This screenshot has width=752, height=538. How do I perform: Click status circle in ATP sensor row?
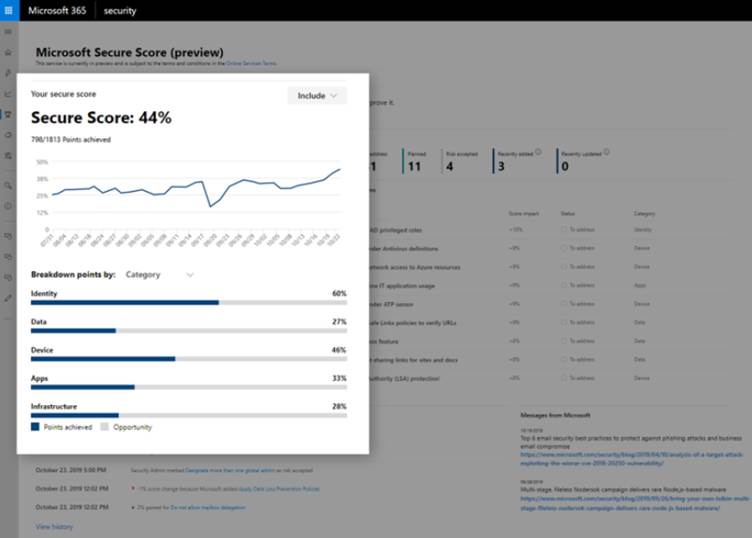tap(564, 304)
